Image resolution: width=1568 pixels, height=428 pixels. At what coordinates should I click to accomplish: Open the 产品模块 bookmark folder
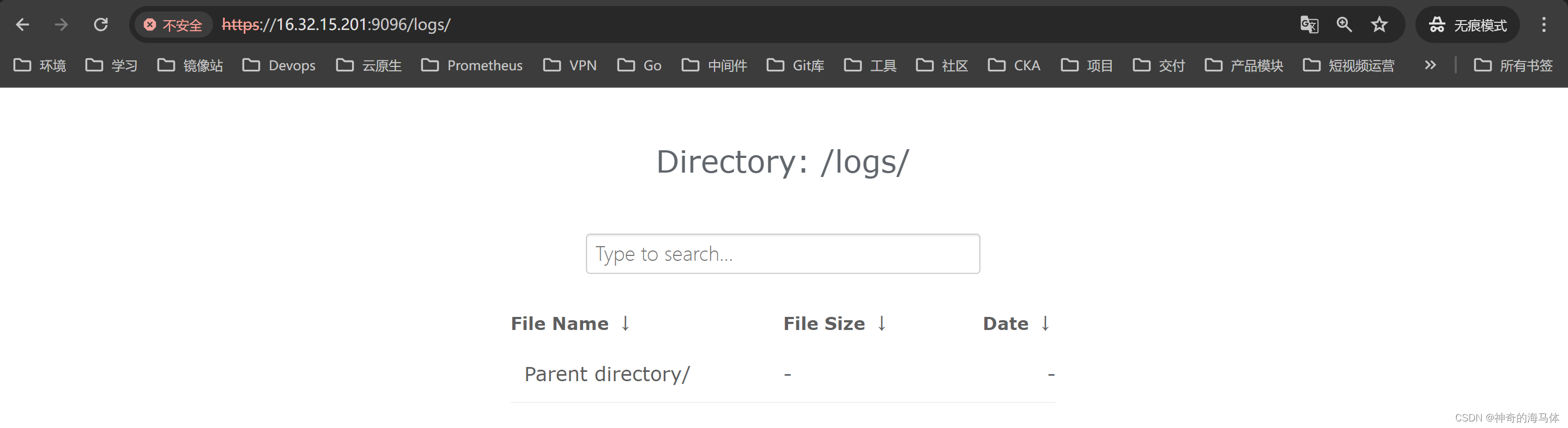pos(1244,65)
